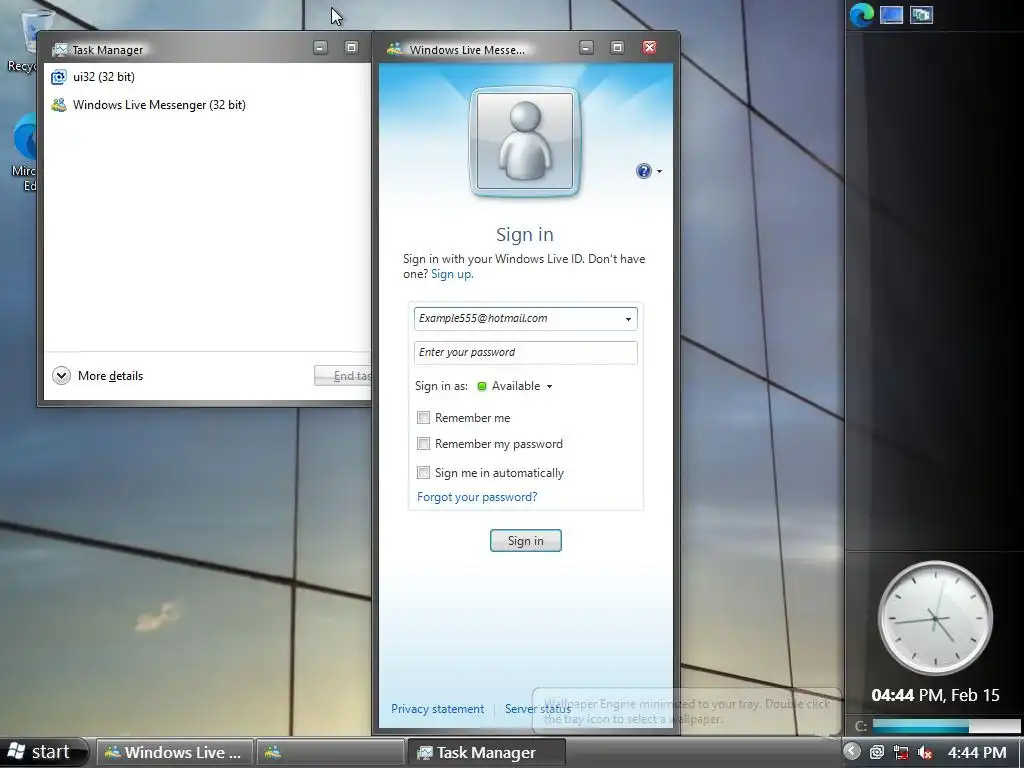Click the 4:44 PM taskbar clock
This screenshot has width=1024, height=768.
click(x=977, y=752)
